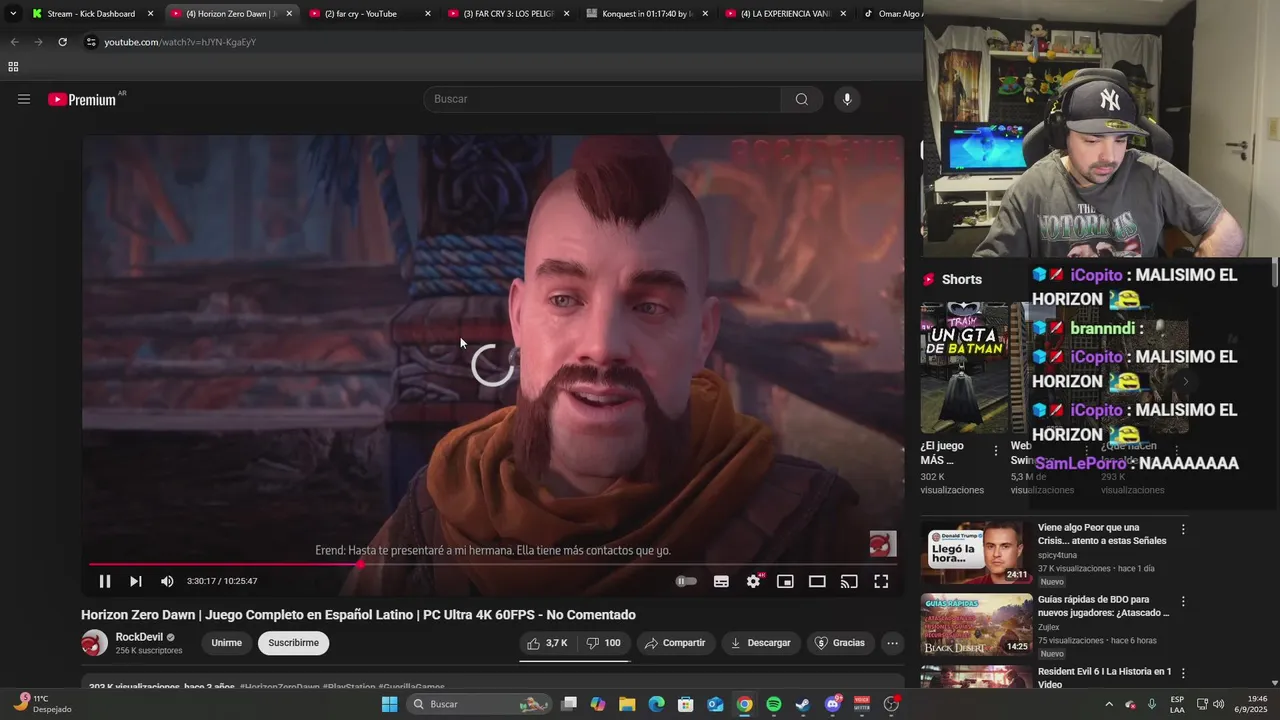Click the Erend profile thumbnail in video corner
This screenshot has height=720, width=1280.
click(883, 544)
